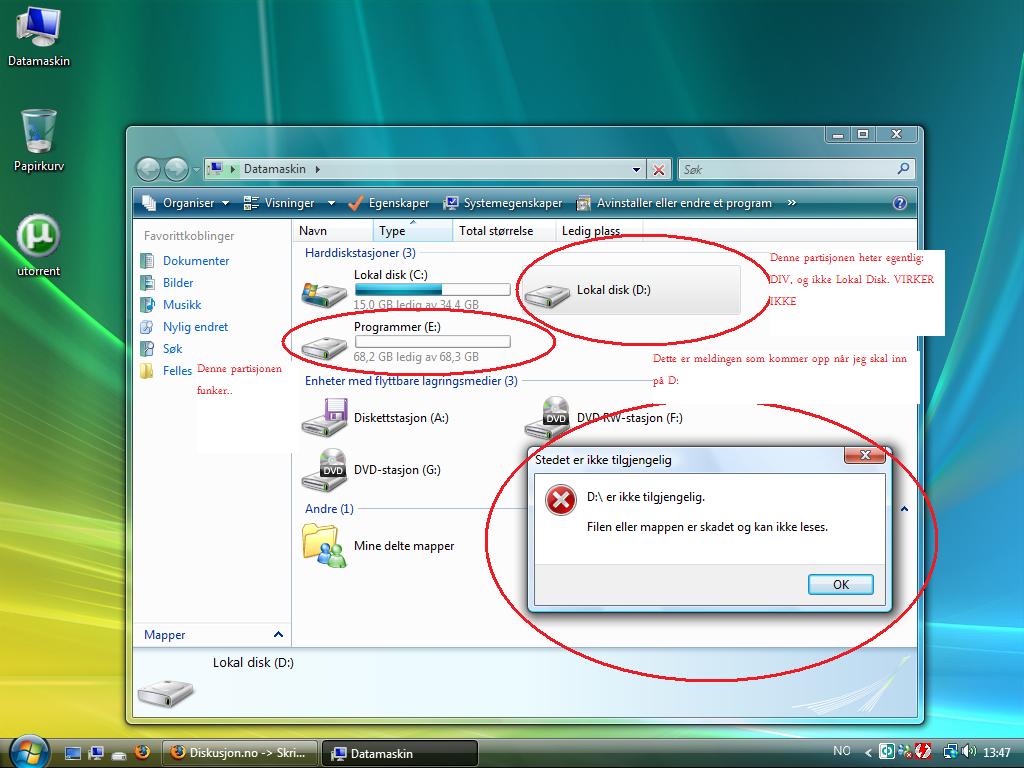This screenshot has height=768, width=1024.
Task: Click the arrow after Datamaskin breadcrumb
Action: pos(317,169)
